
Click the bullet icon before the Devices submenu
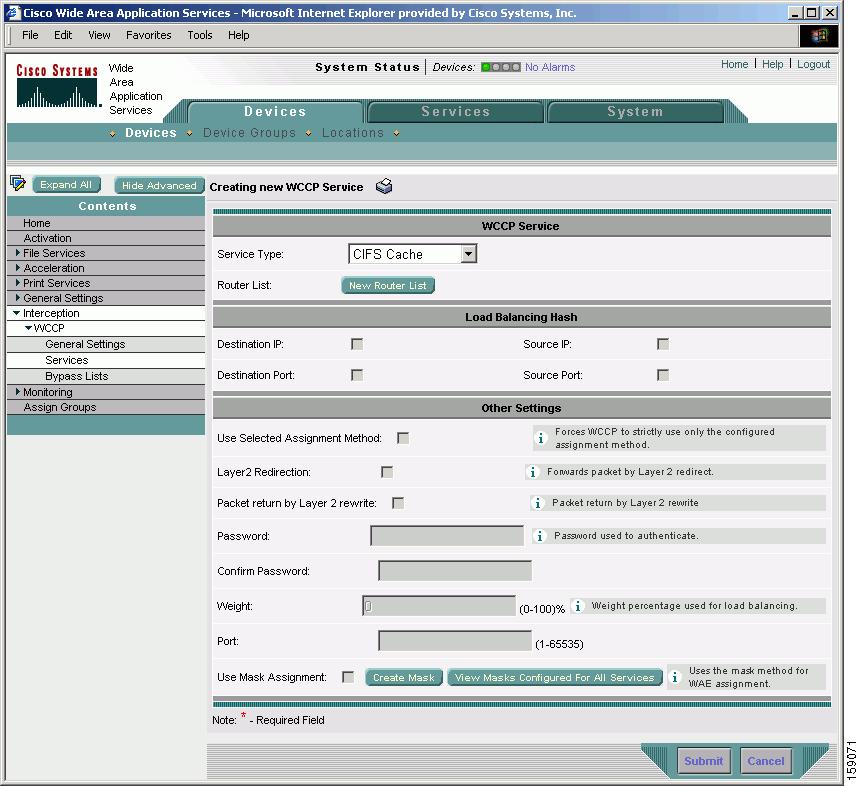(112, 133)
